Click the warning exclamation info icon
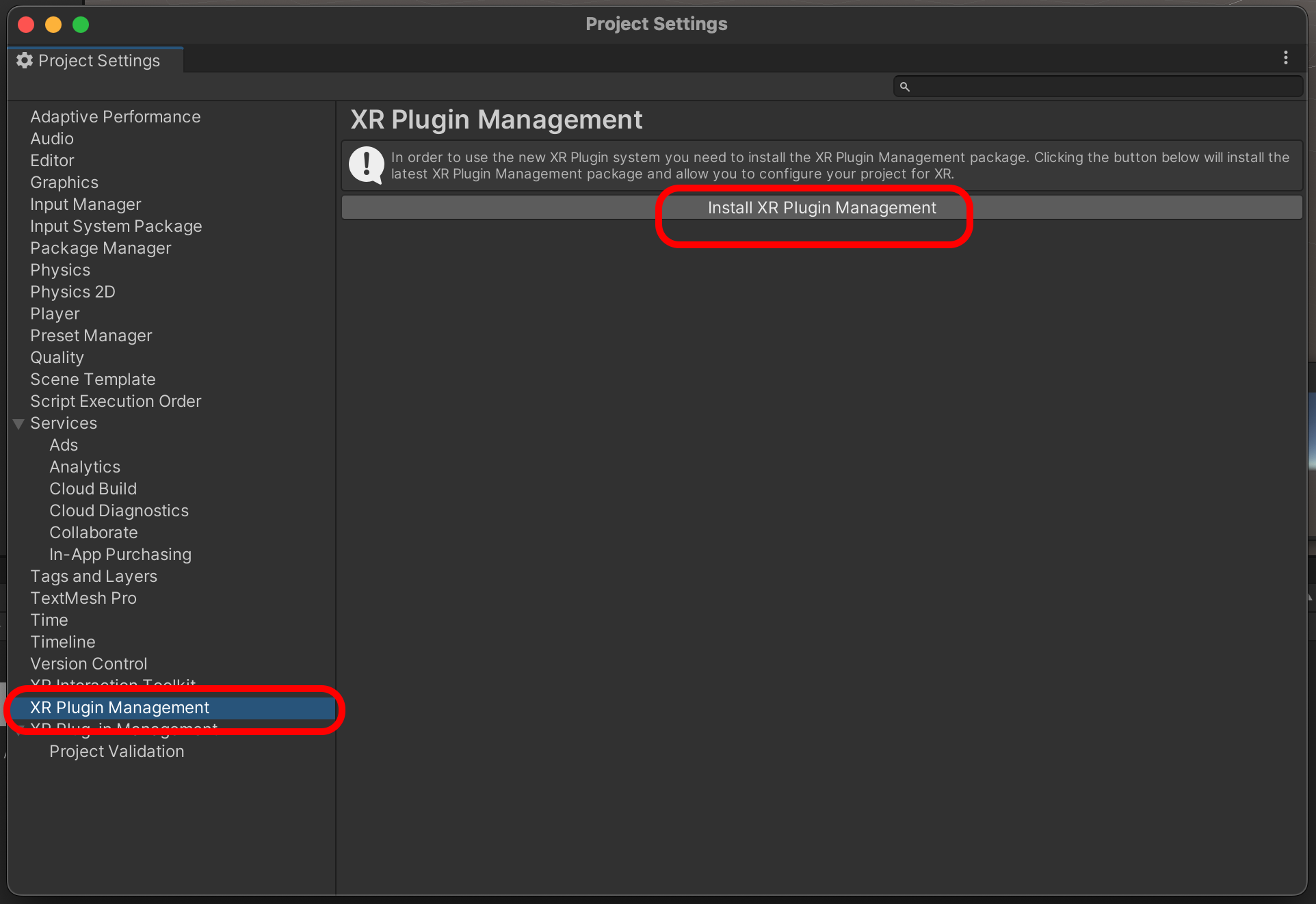 coord(366,165)
